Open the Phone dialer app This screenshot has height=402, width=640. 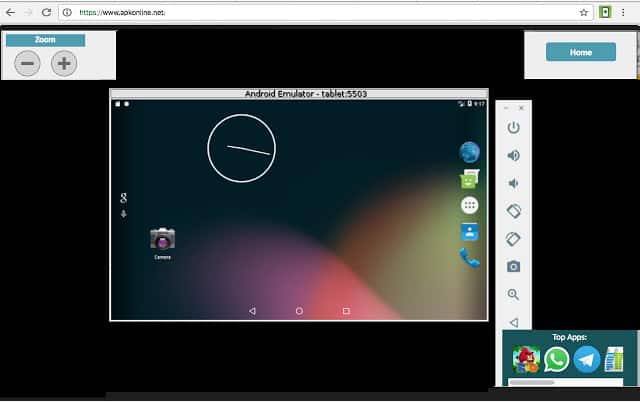point(469,258)
